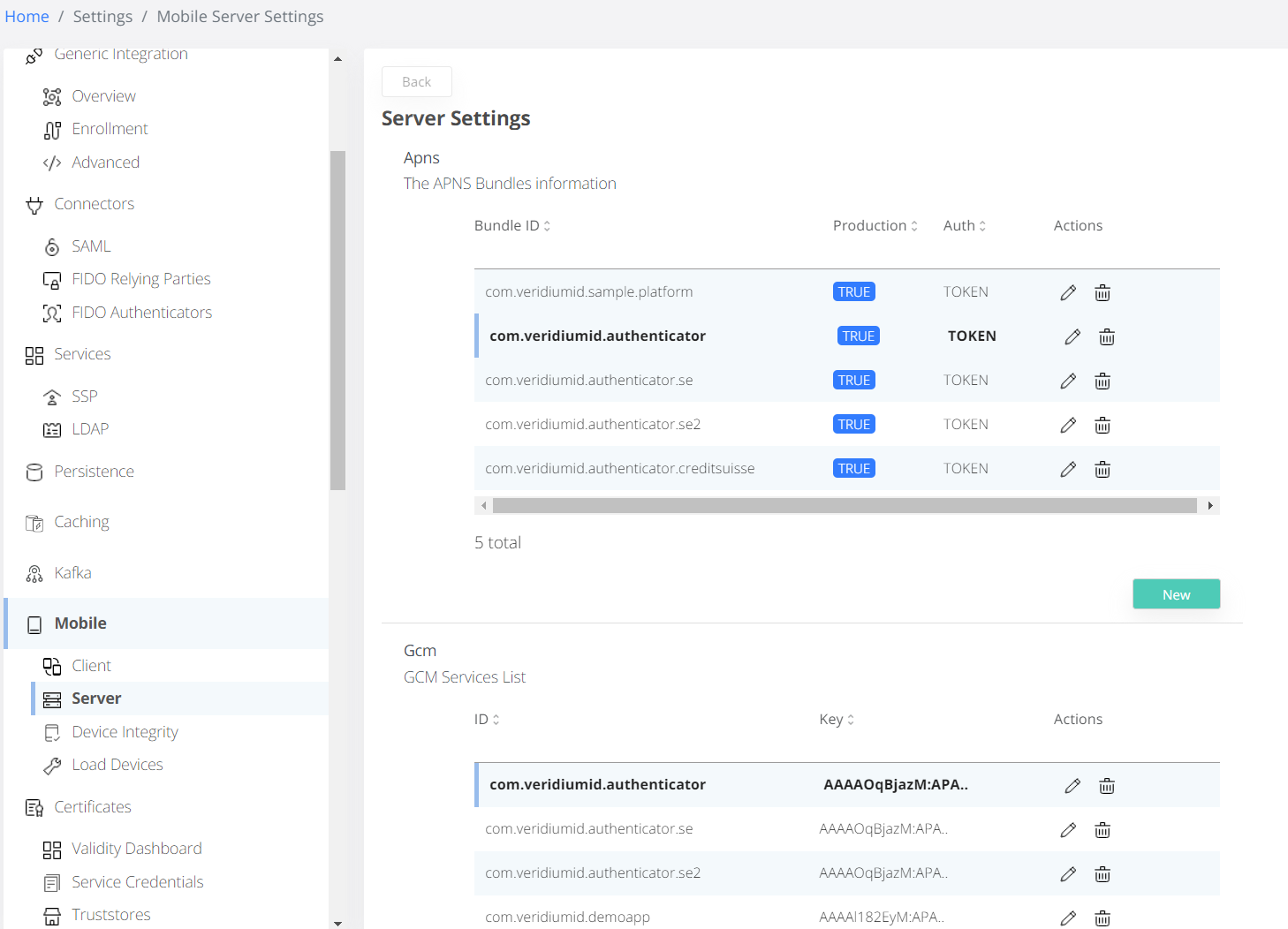Click the APNS table horizontal scrollbar
The height and width of the screenshot is (929, 1288).
click(844, 506)
